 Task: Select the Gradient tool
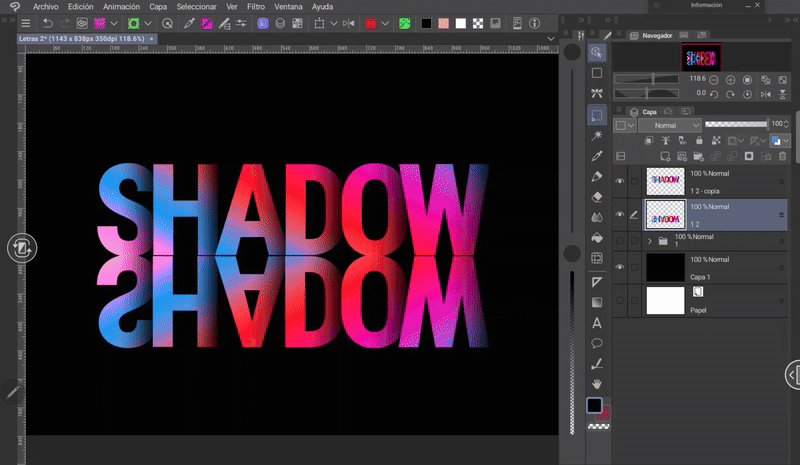click(x=597, y=302)
